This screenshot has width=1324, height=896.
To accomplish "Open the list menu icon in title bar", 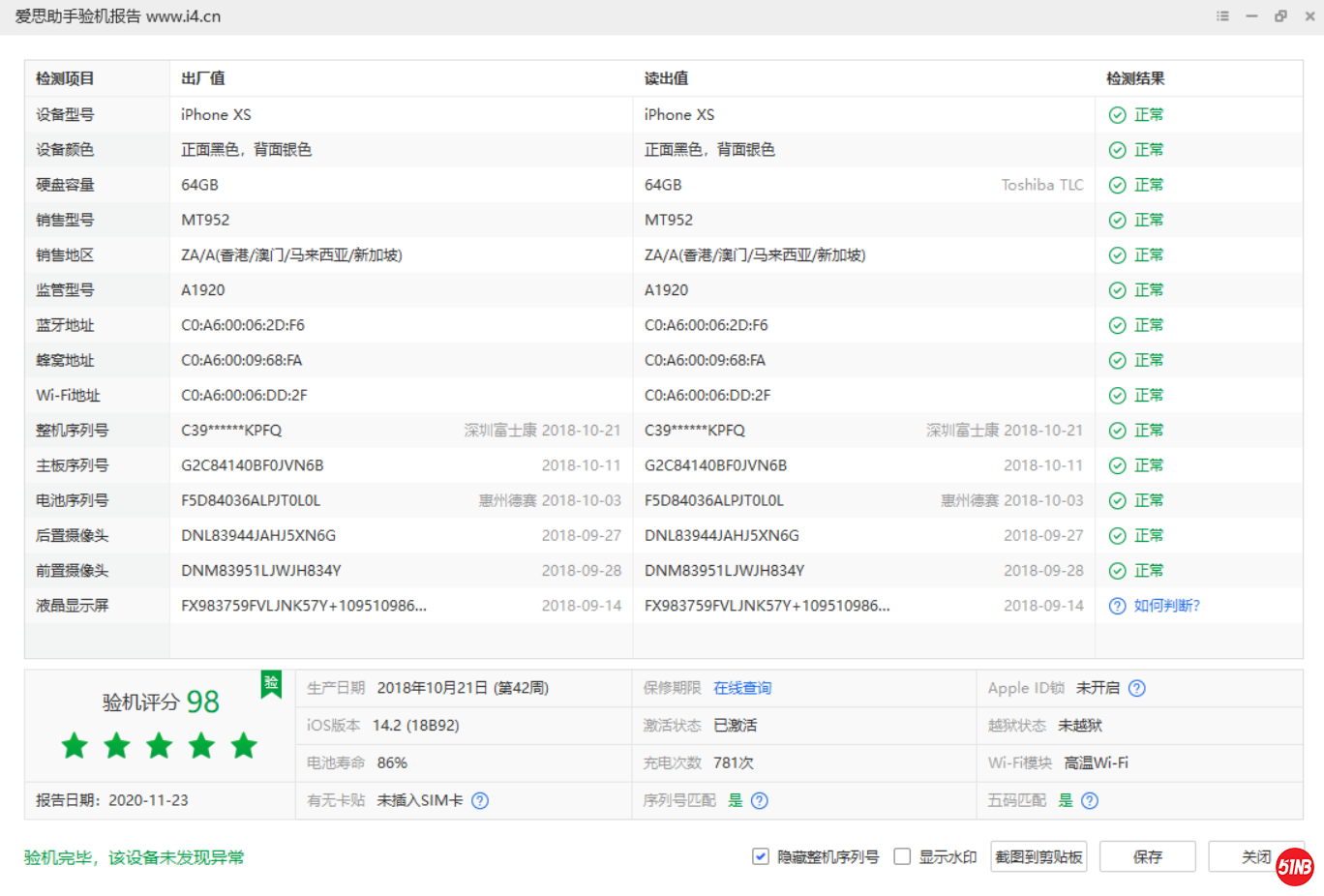I will coord(1222,16).
